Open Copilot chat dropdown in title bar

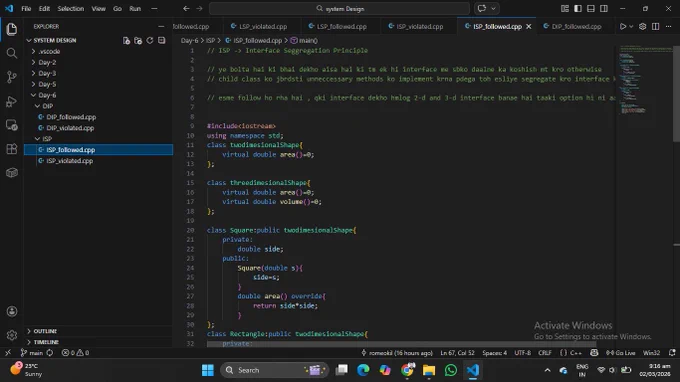pyautogui.click(x=493, y=8)
